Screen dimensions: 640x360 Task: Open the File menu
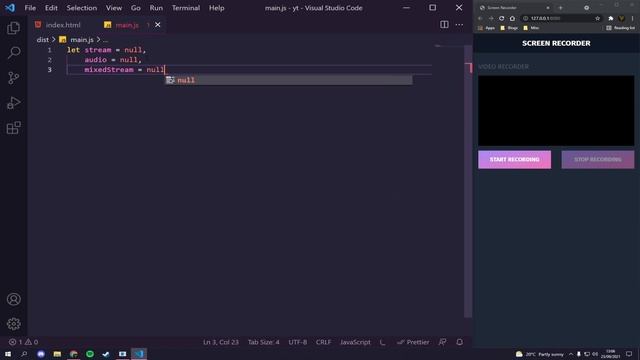30,8
